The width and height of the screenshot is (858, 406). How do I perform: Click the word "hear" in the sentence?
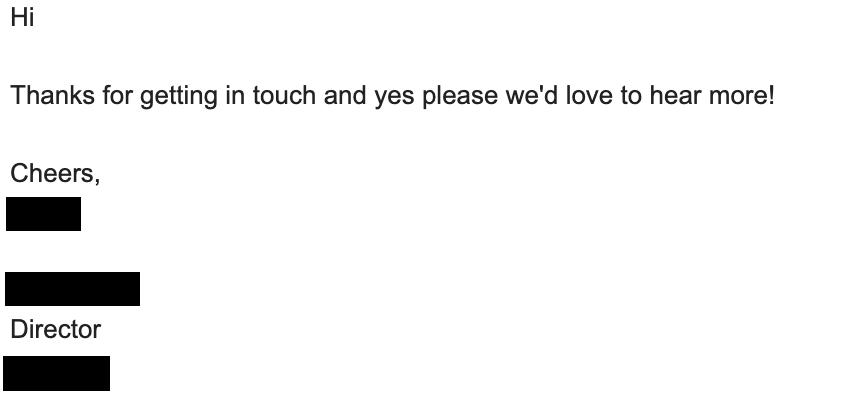[675, 95]
